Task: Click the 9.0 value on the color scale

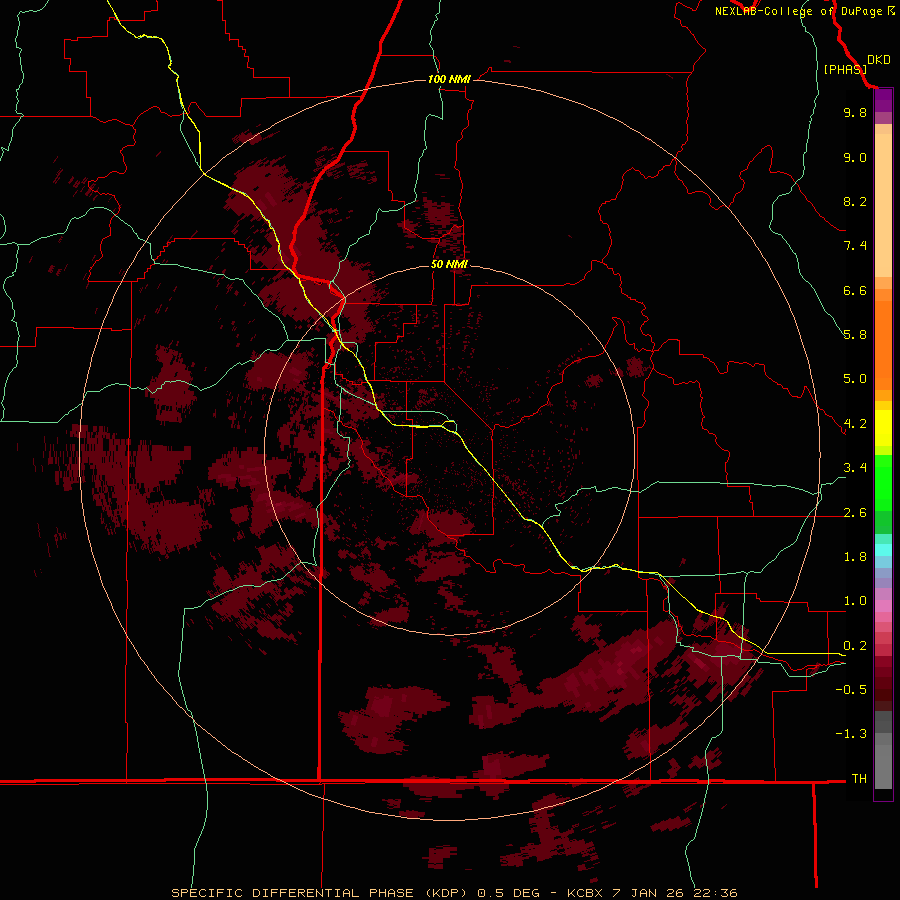Action: pos(855,157)
